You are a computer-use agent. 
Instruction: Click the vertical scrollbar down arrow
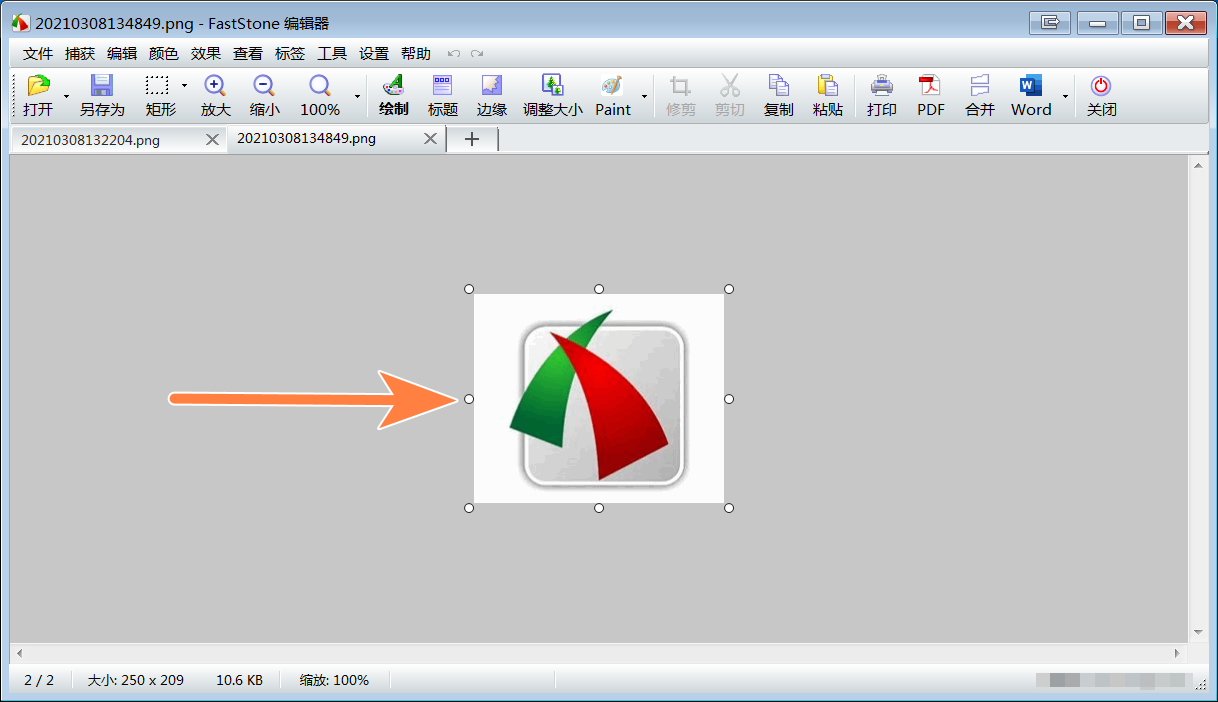[x=1198, y=632]
